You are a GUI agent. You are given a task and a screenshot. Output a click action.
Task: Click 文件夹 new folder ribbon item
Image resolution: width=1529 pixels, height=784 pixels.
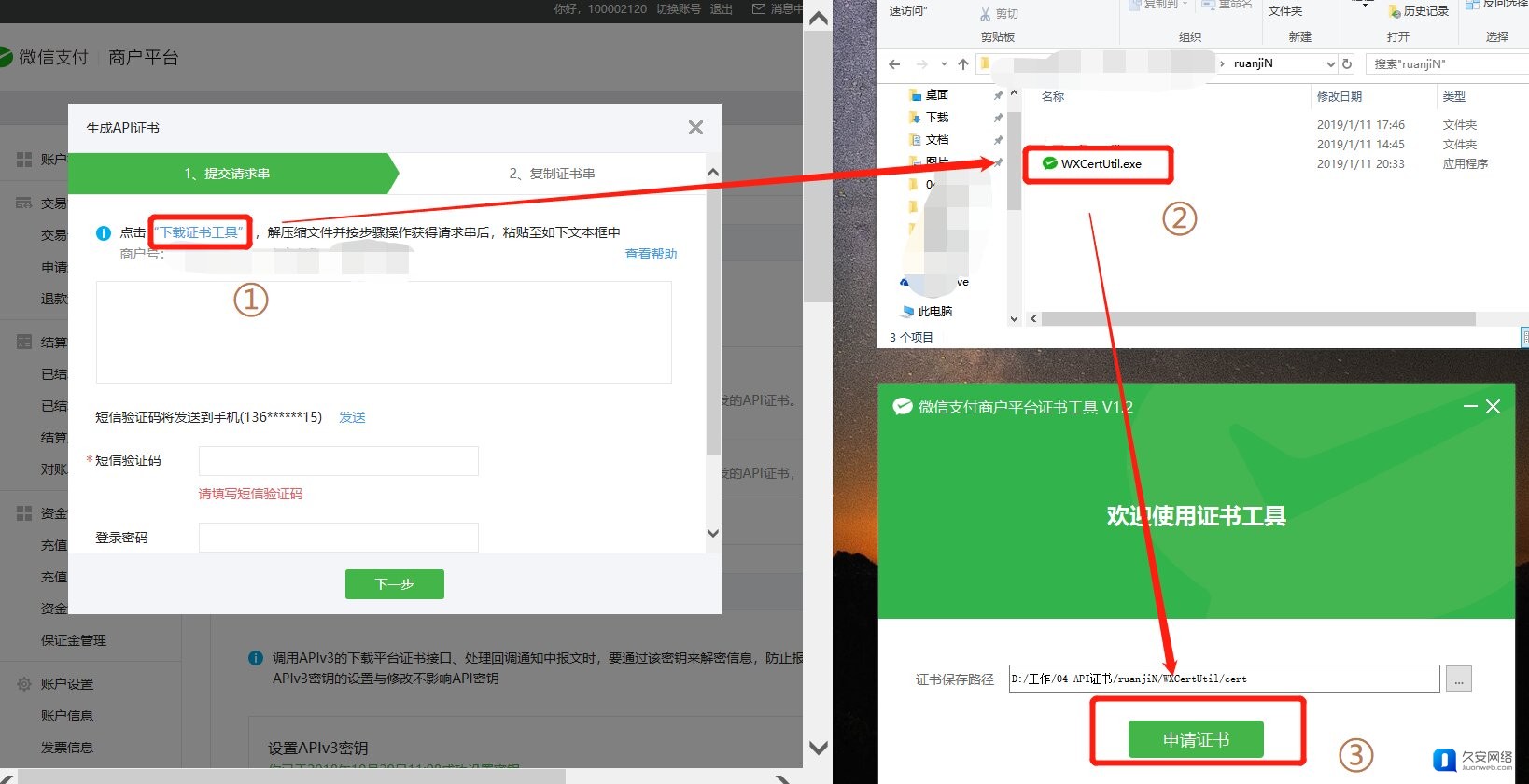pos(1285,10)
